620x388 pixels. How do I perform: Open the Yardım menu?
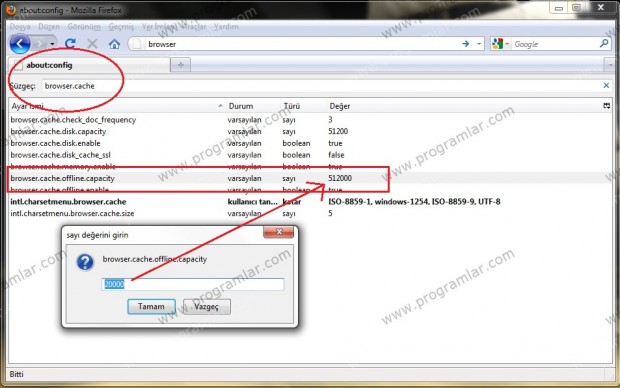(x=226, y=26)
